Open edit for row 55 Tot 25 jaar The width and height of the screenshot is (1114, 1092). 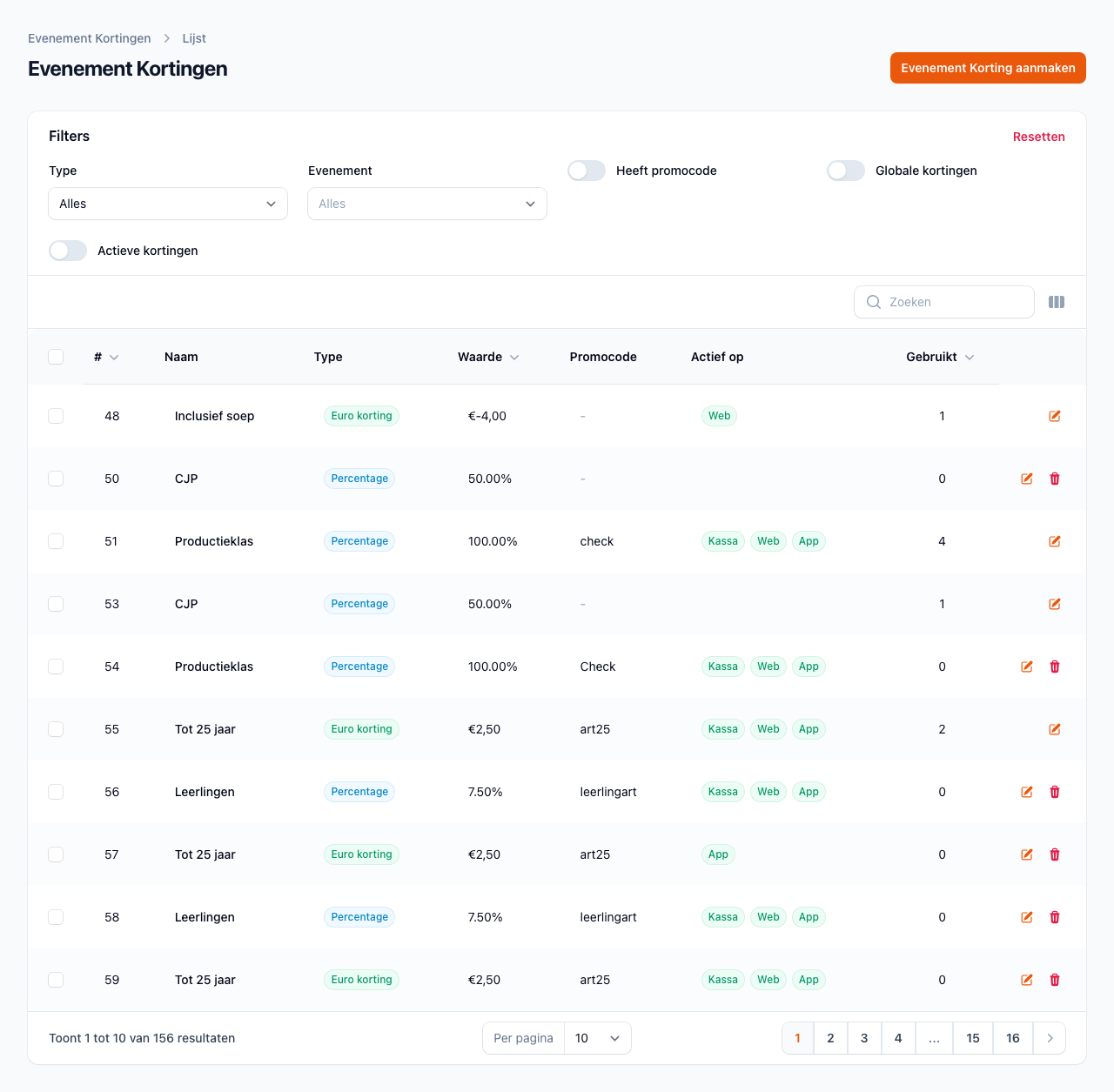pyautogui.click(x=1054, y=729)
